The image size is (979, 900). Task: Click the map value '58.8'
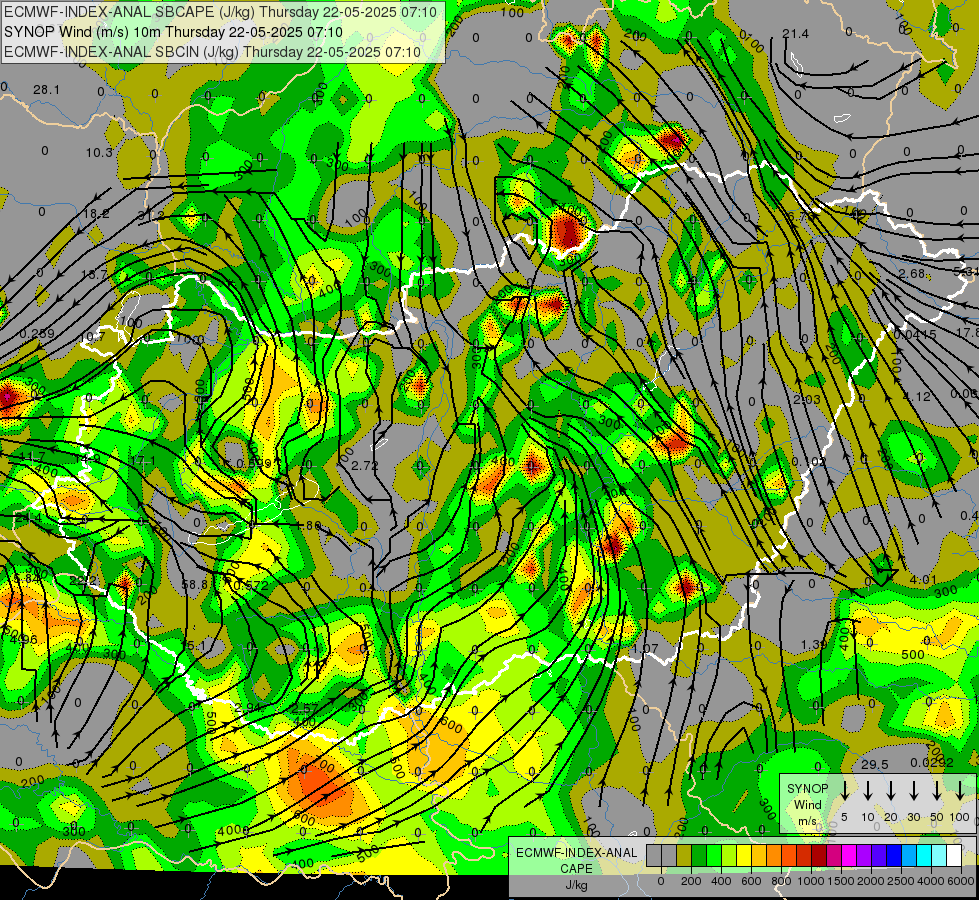194,585
